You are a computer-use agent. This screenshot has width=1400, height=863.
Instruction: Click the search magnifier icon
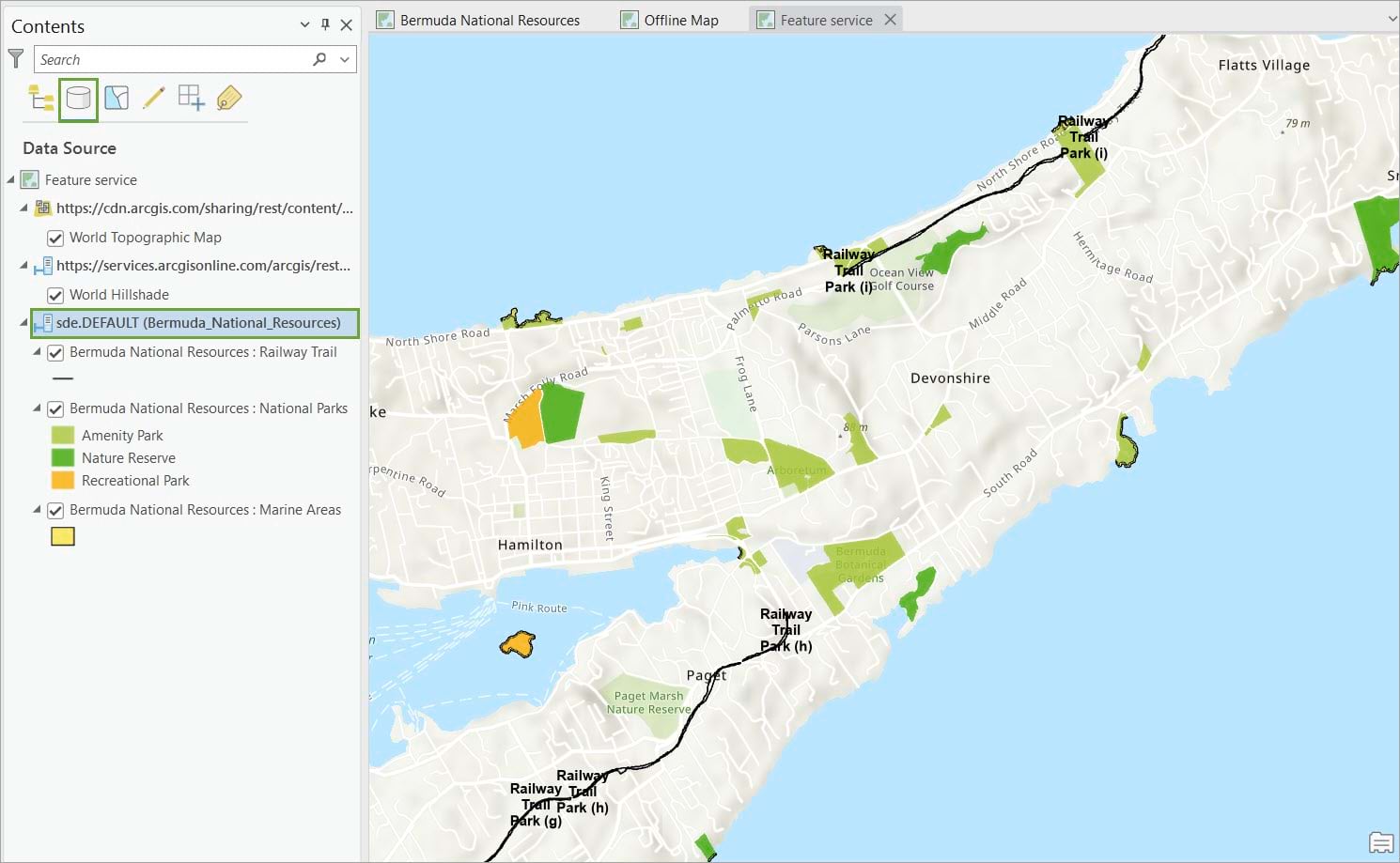(x=319, y=59)
